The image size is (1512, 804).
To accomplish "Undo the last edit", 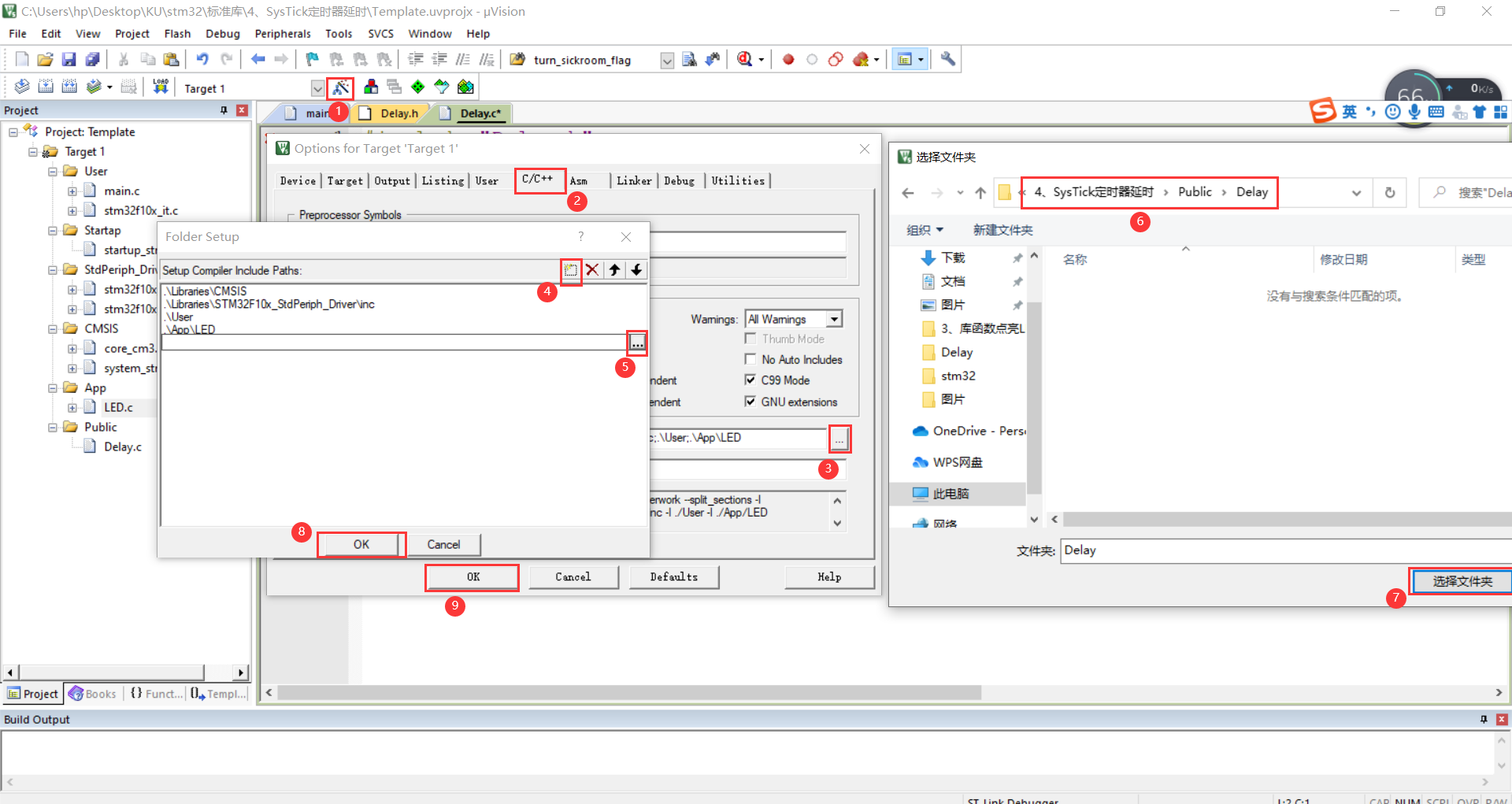I will [x=202, y=59].
